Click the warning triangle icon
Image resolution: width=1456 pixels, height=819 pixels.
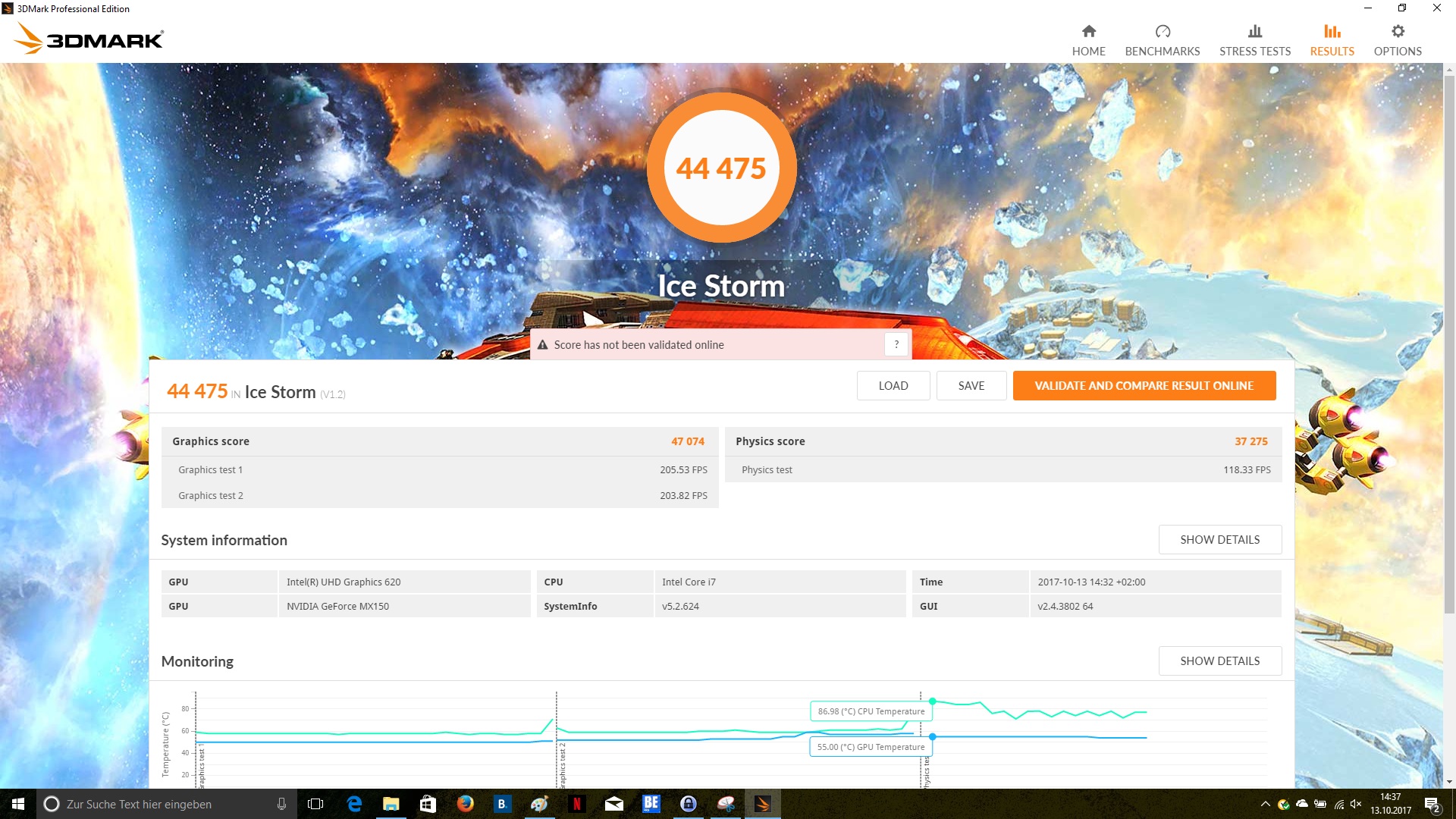pos(542,345)
